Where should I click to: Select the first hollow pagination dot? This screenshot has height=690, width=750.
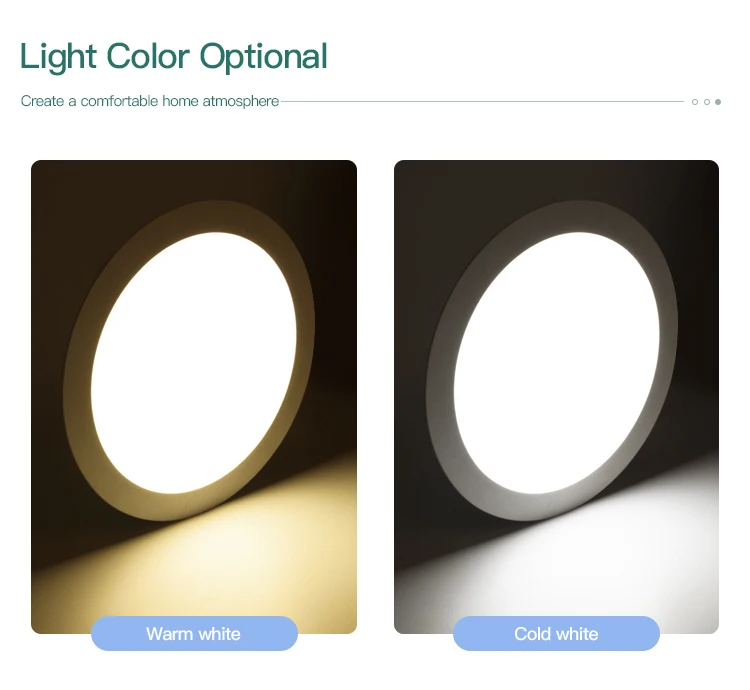click(x=695, y=102)
